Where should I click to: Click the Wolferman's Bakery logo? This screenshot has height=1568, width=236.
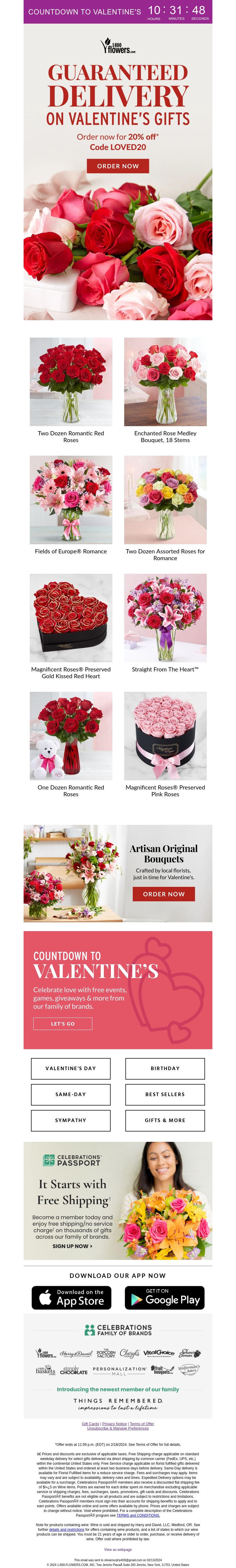tap(189, 1369)
